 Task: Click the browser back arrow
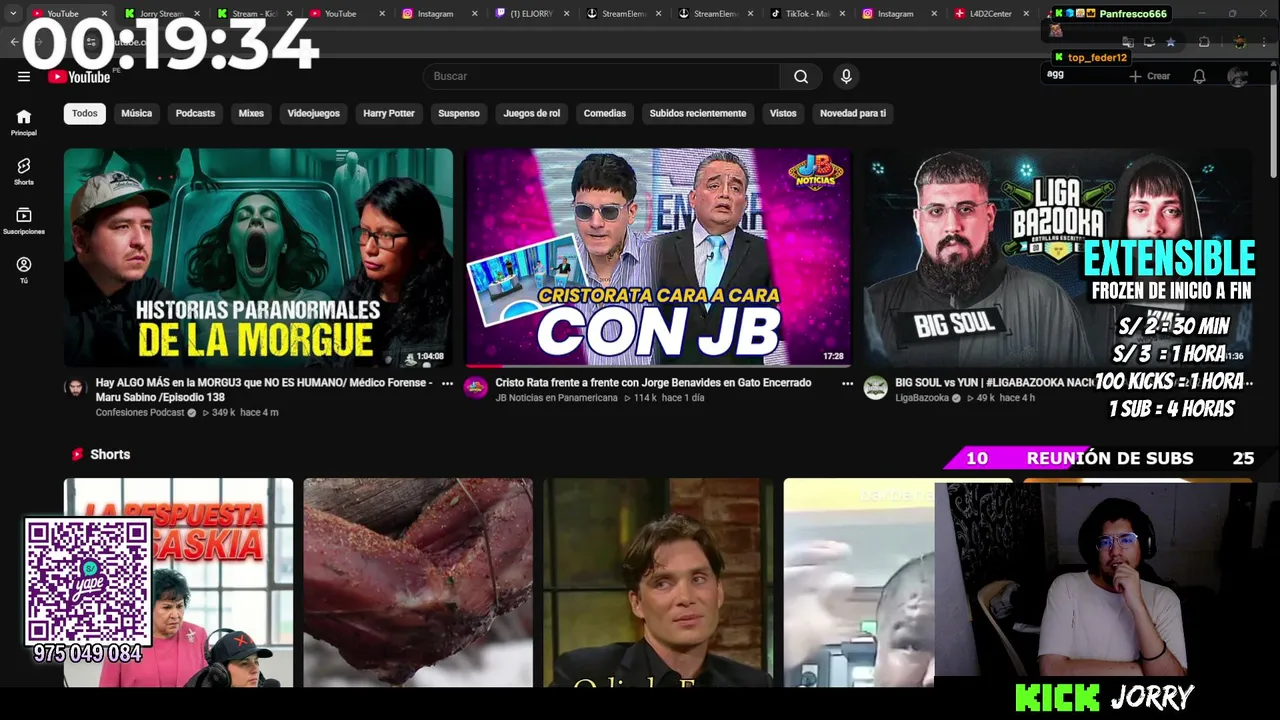click(14, 41)
